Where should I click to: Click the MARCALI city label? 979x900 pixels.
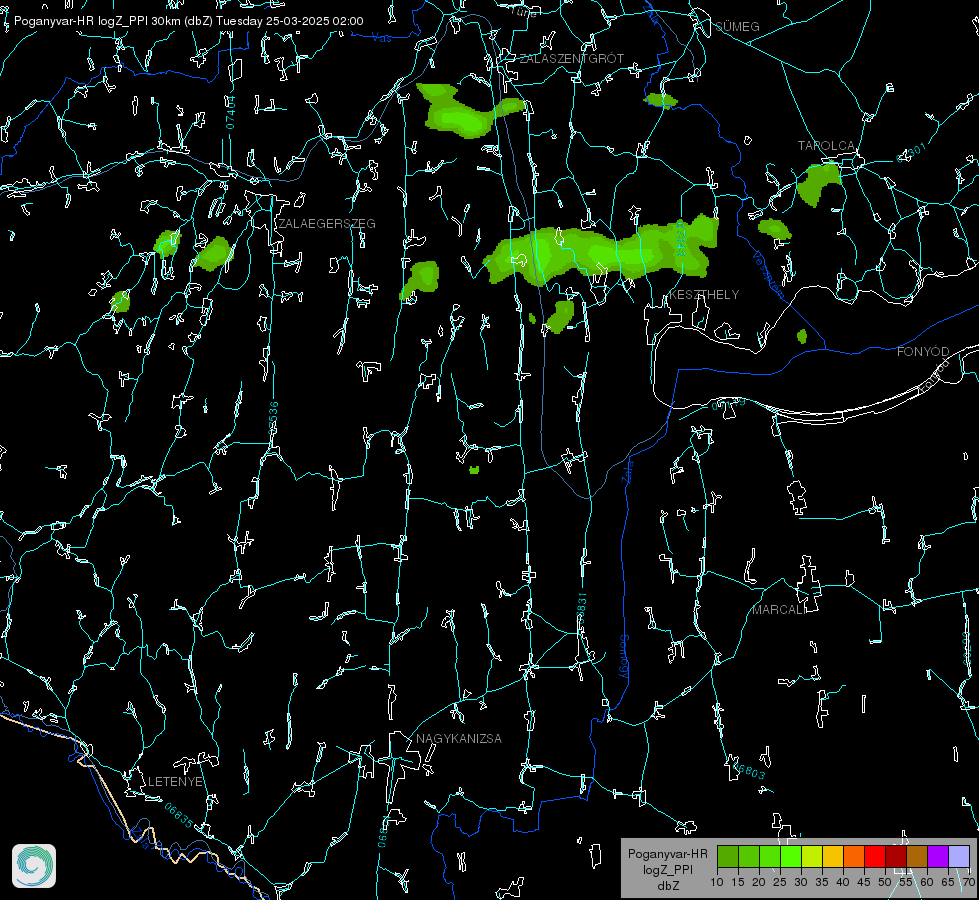(779, 610)
